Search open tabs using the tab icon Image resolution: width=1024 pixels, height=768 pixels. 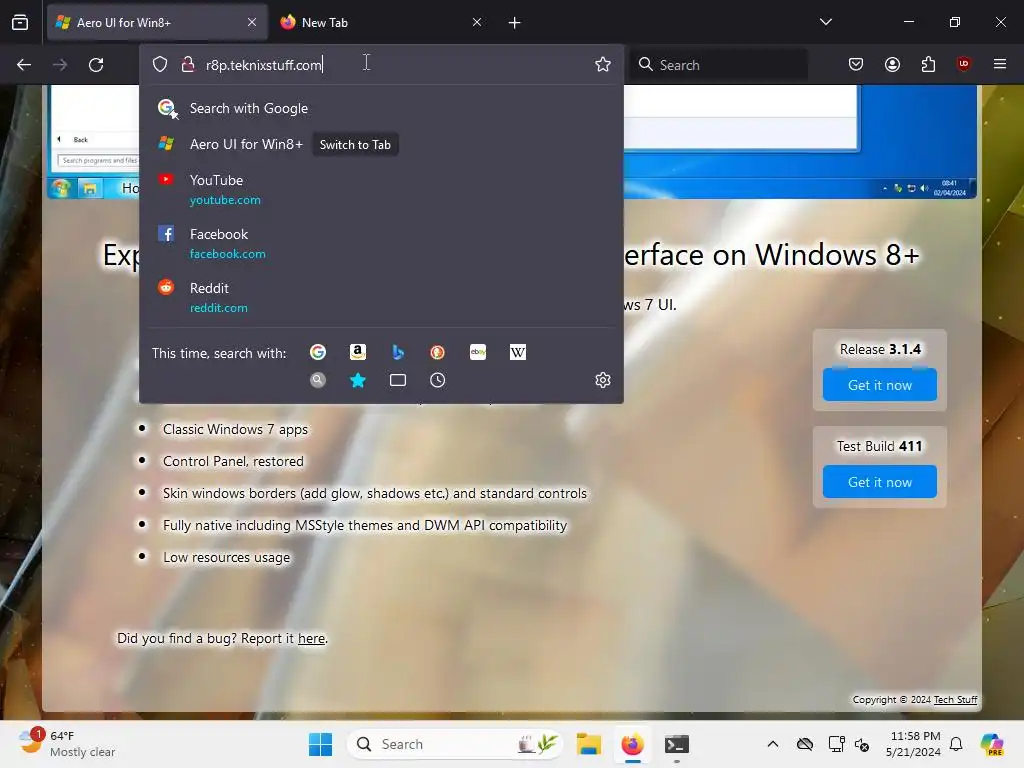(398, 380)
